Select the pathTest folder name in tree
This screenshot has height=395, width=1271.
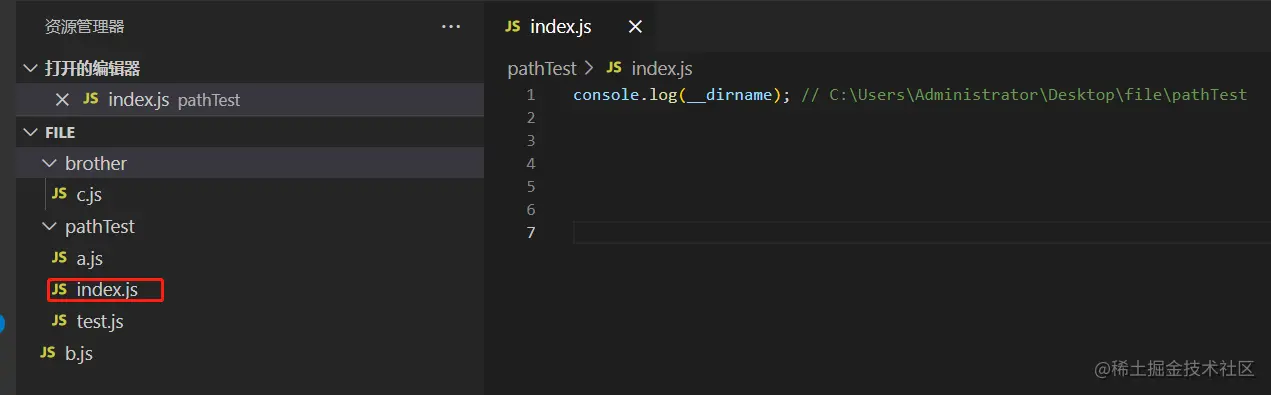point(100,227)
